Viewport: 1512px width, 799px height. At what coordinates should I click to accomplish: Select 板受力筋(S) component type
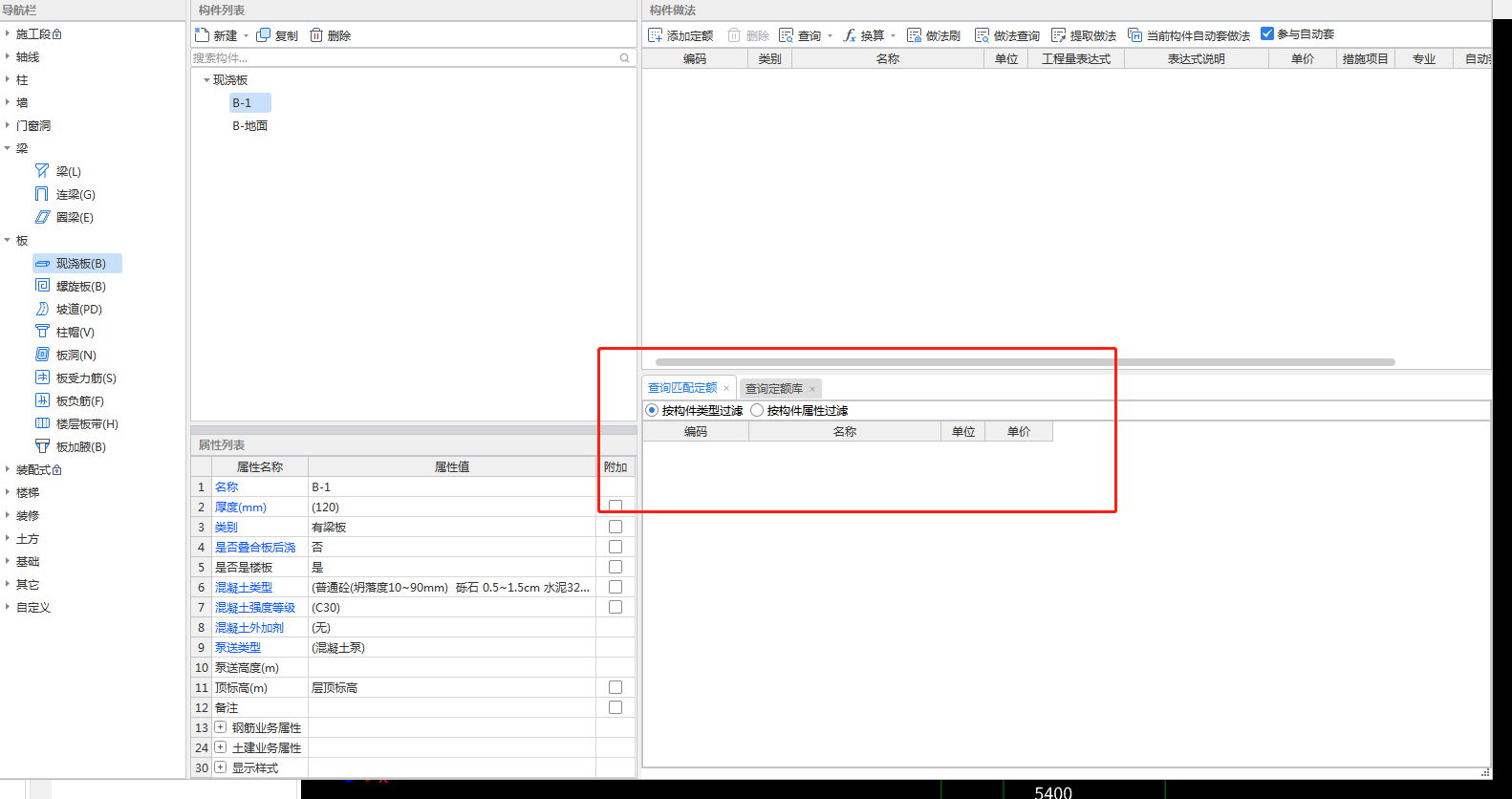(x=86, y=378)
